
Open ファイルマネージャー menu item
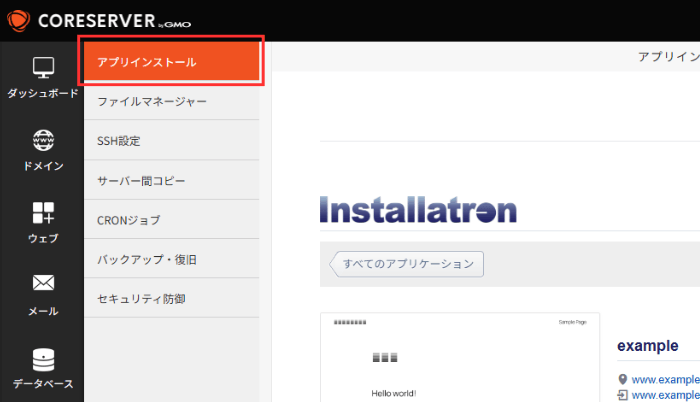[x=171, y=101]
